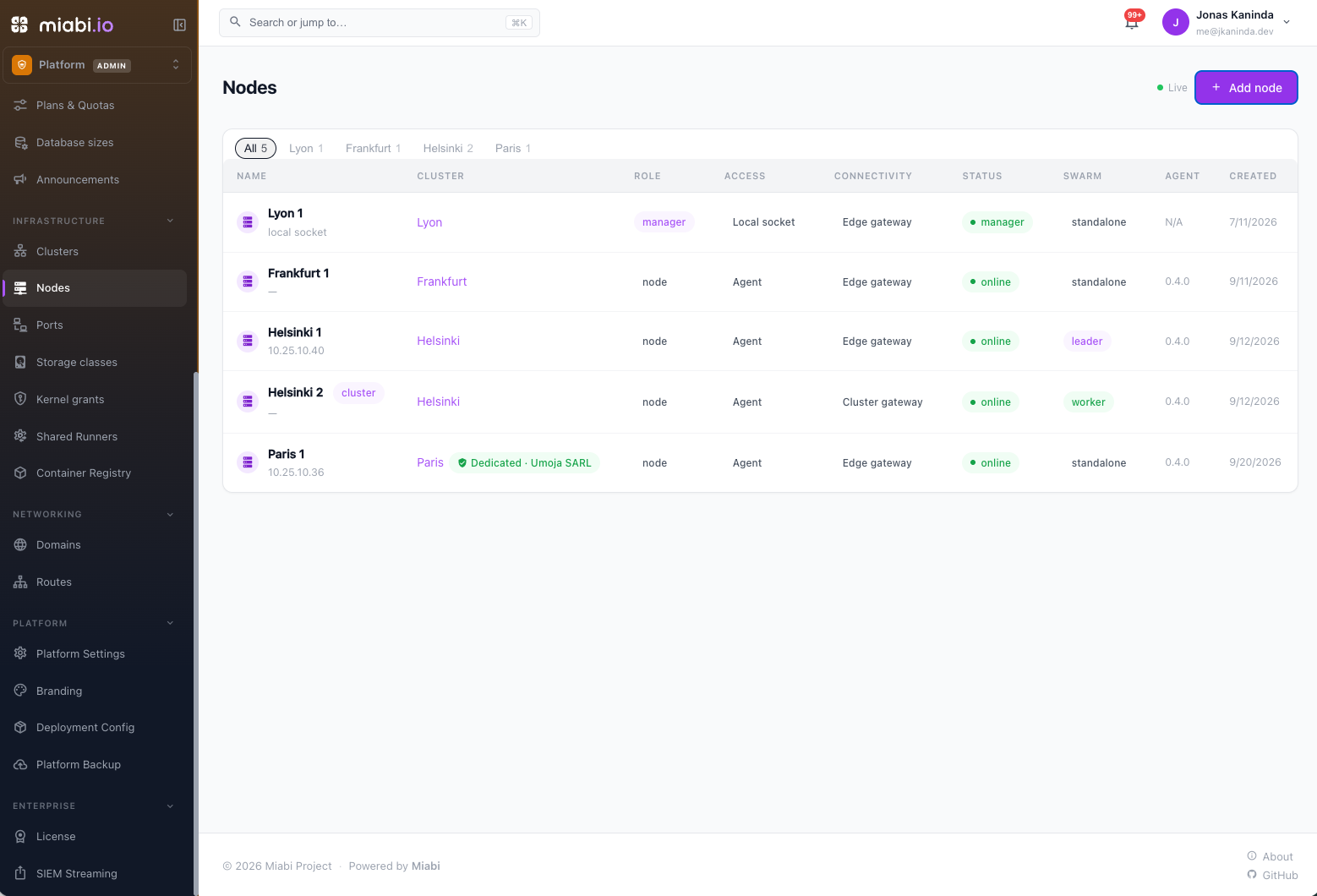Screen dimensions: 1317x896
Task: Click the Dedicated · Umoja SARL badge
Action: [525, 462]
